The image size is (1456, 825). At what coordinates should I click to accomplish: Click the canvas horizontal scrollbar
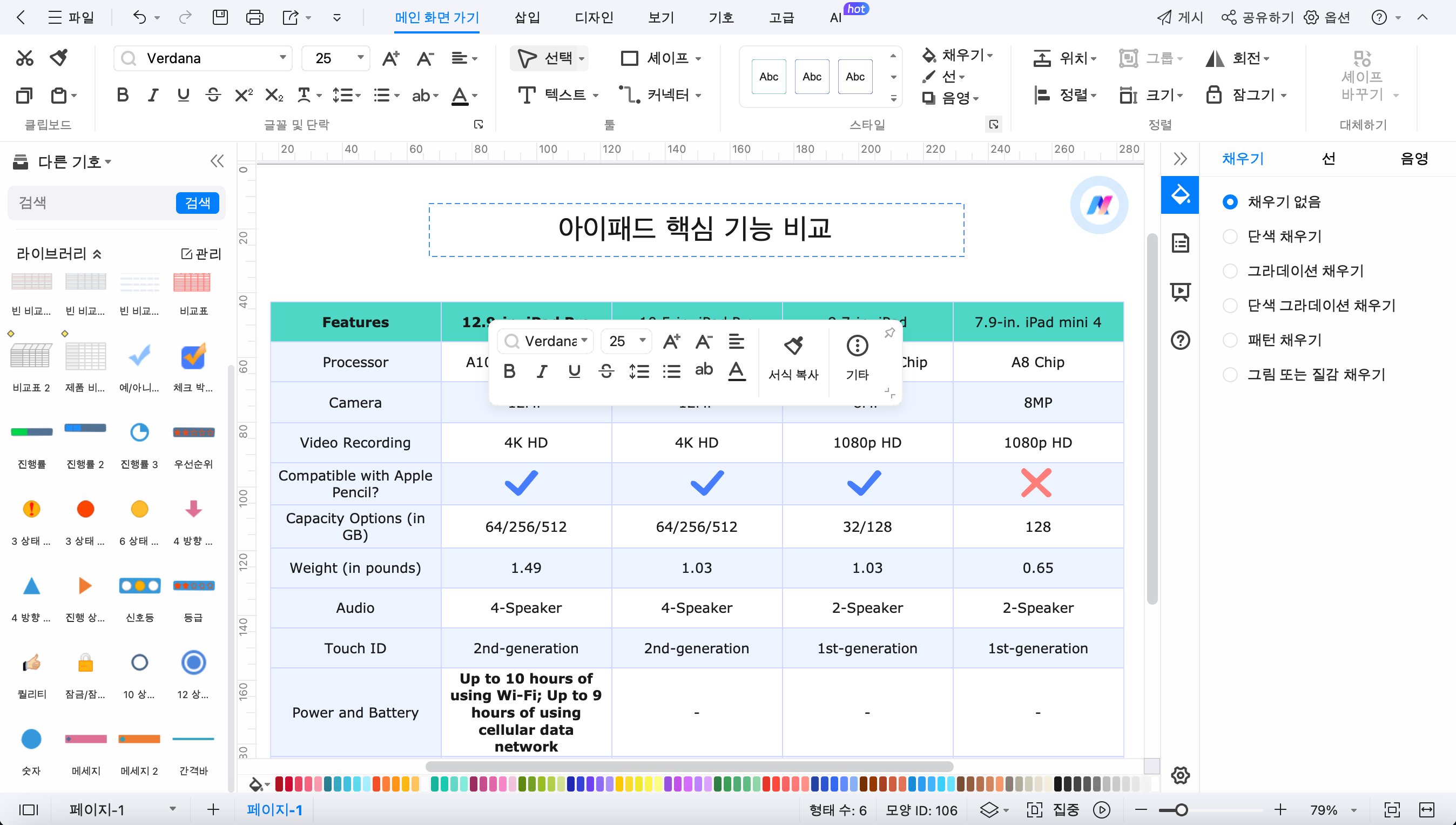tap(689, 766)
